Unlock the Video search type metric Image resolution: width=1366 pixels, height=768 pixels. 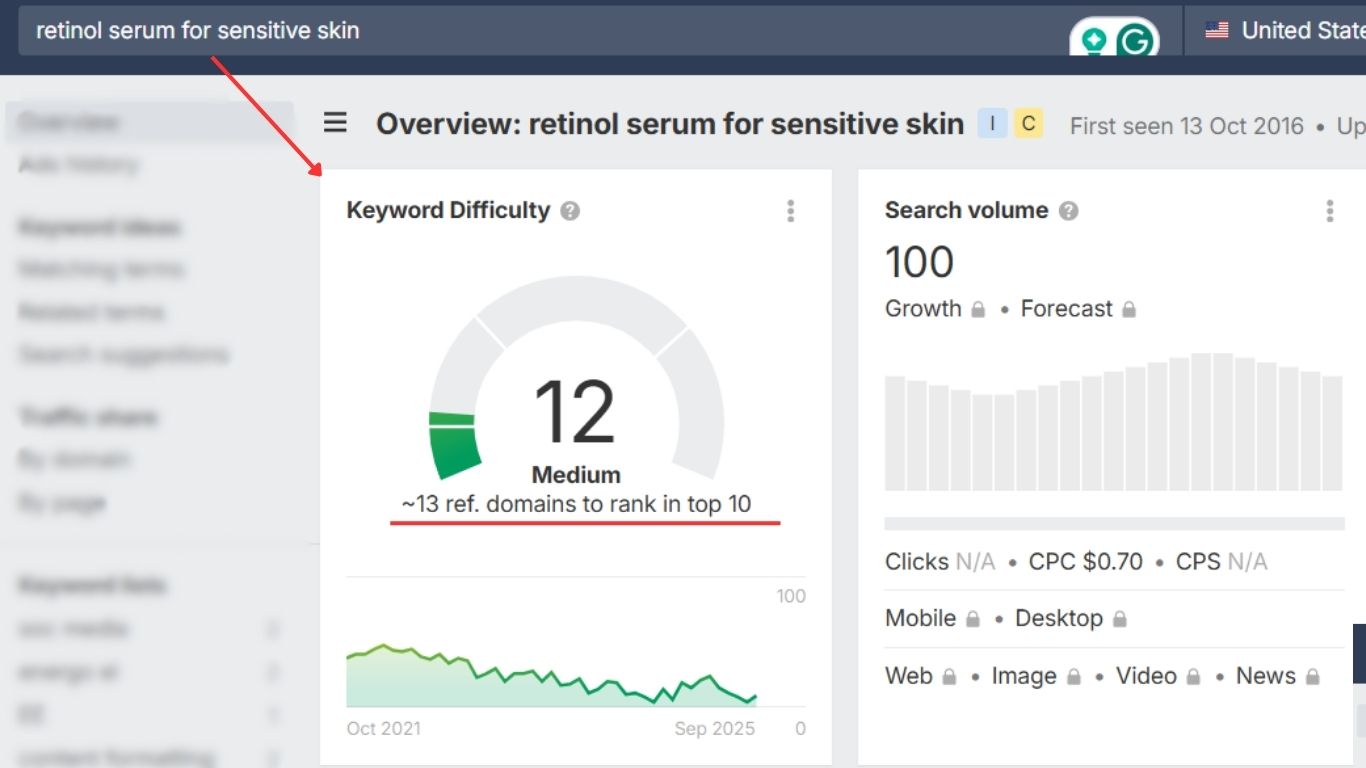[1190, 676]
